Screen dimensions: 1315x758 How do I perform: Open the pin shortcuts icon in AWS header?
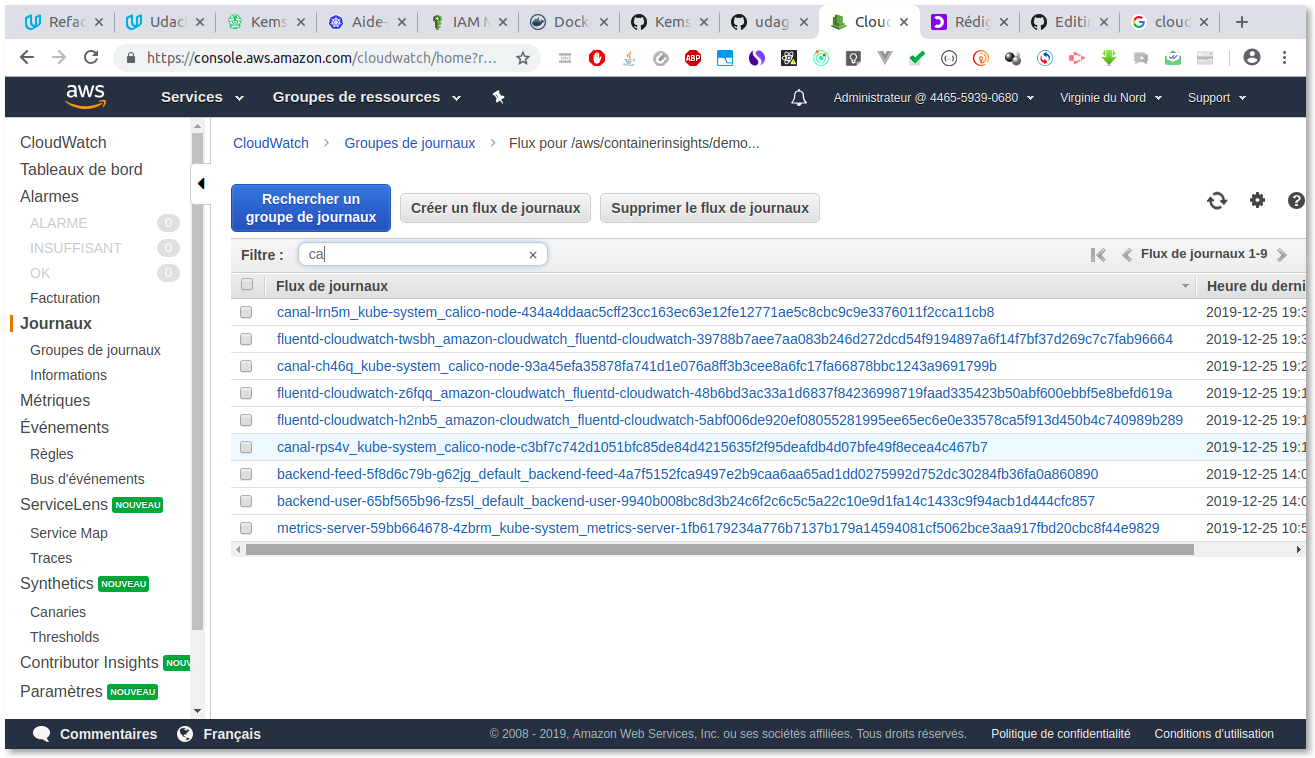[x=499, y=97]
